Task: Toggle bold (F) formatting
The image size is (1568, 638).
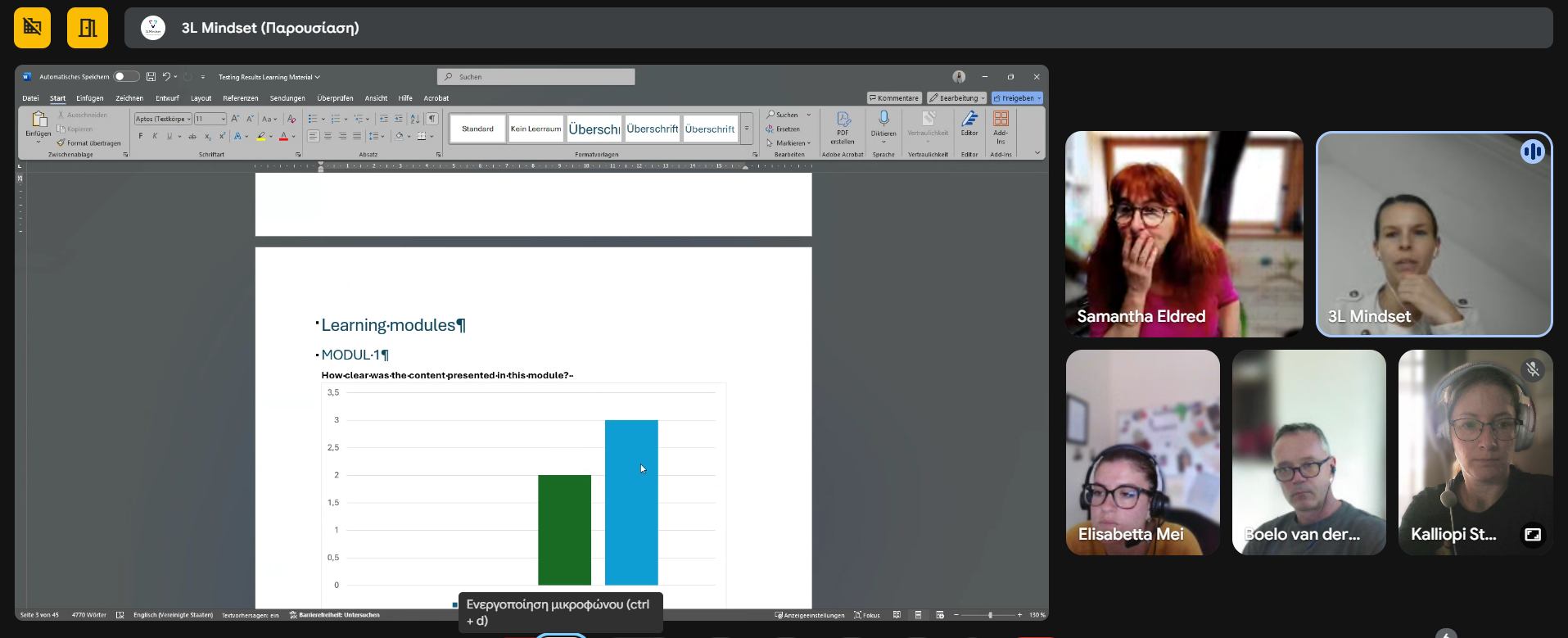Action: click(141, 137)
